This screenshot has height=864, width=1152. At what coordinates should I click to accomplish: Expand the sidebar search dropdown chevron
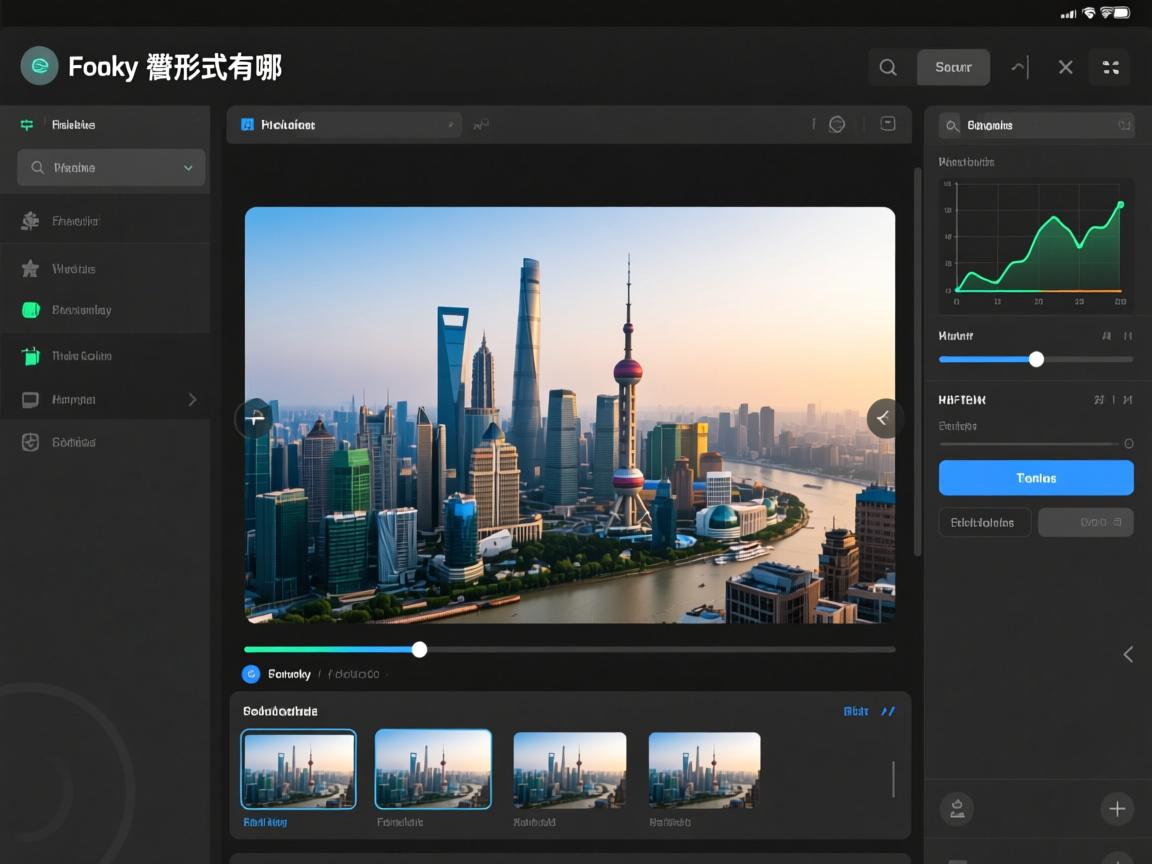[x=187, y=167]
